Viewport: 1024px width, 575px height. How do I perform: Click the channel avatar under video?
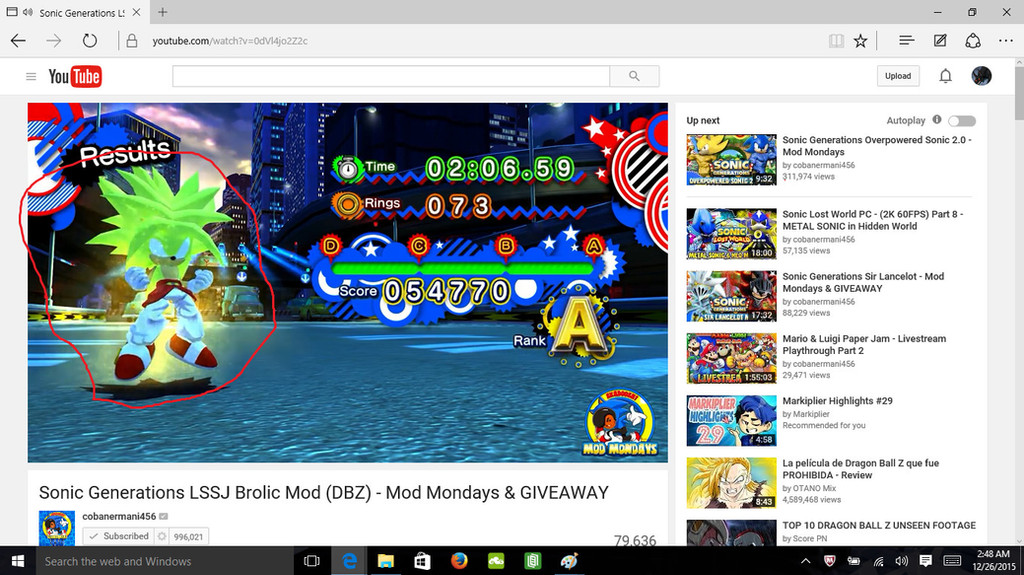coord(57,528)
